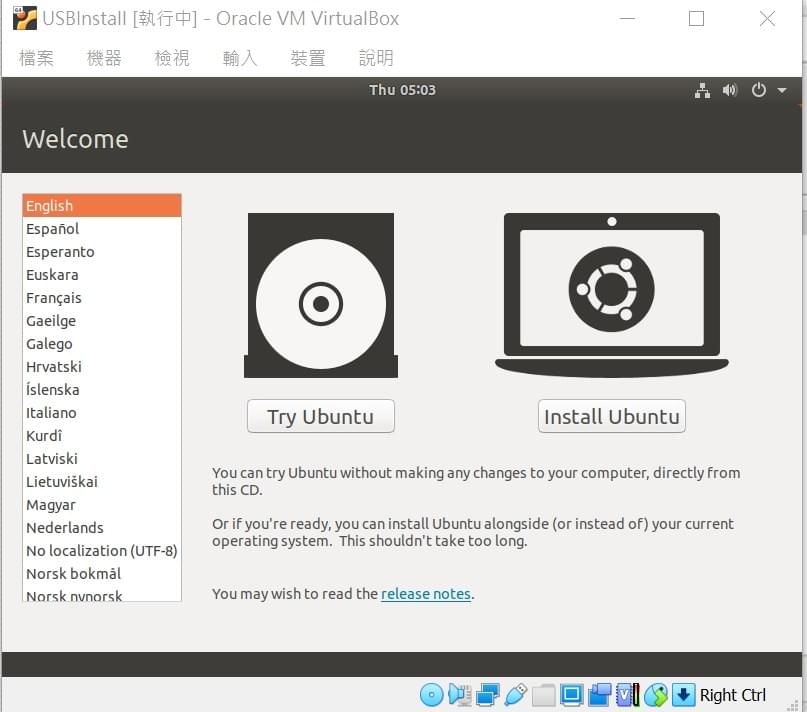Click the keyboard capture arrow icon

(x=683, y=695)
